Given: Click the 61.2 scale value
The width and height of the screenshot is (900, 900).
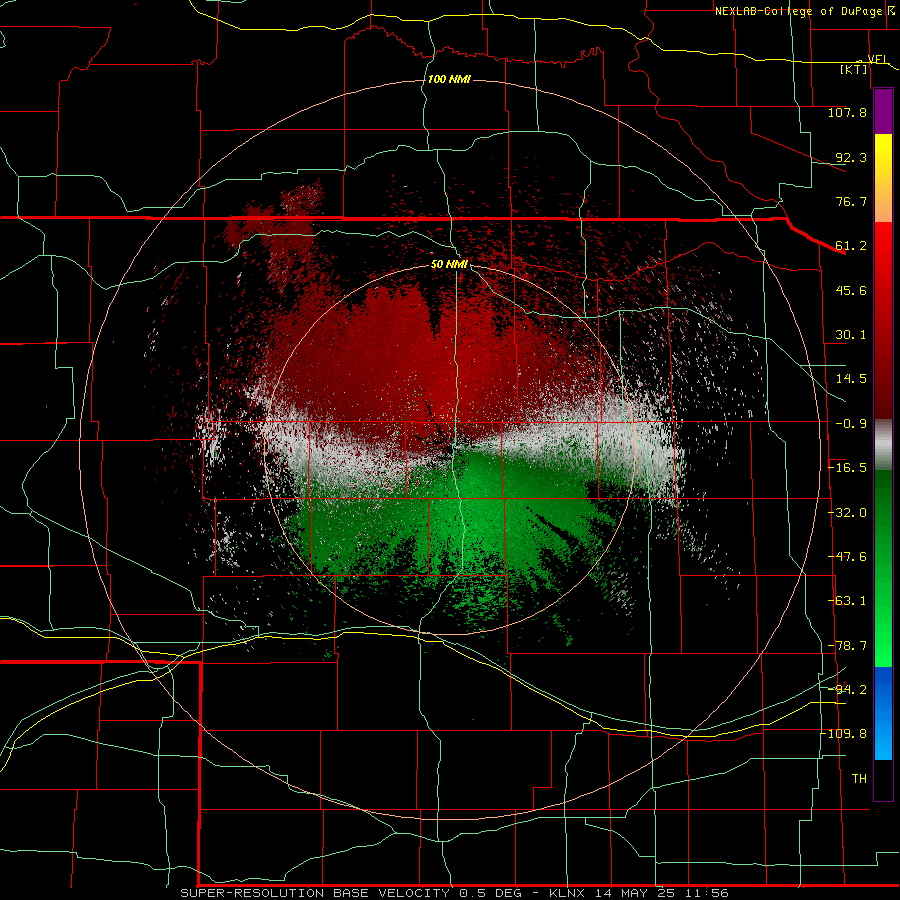Looking at the screenshot, I should [x=851, y=246].
